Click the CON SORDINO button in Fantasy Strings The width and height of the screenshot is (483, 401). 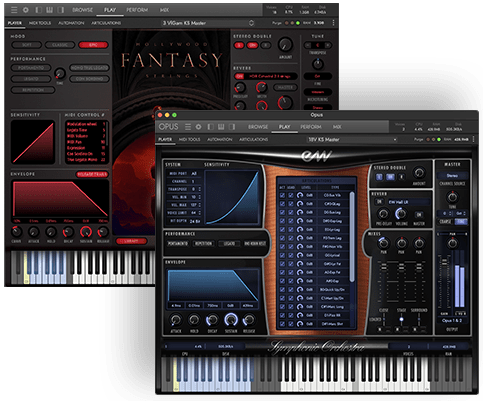[89, 79]
